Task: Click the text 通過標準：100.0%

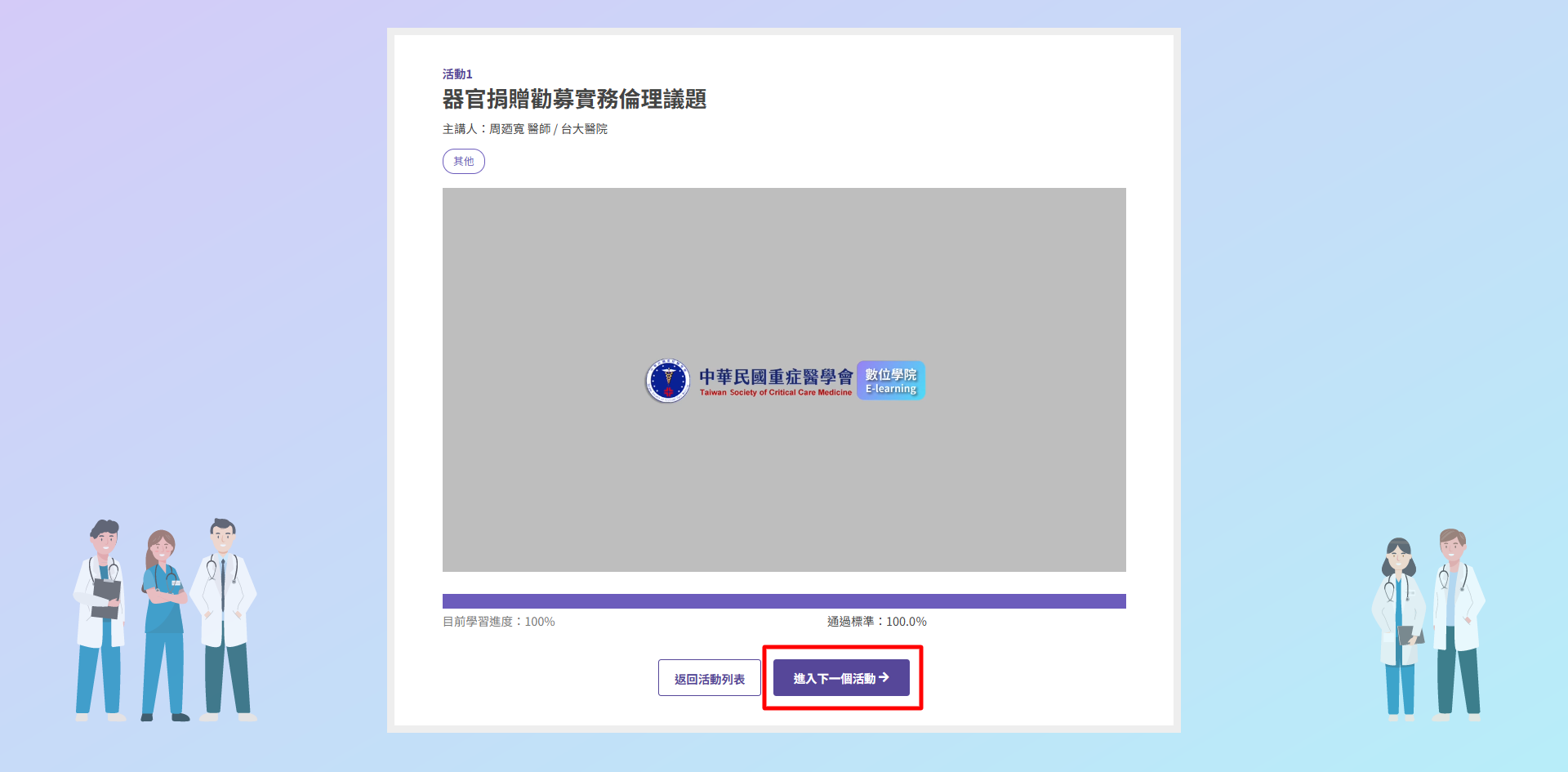Action: point(877,622)
